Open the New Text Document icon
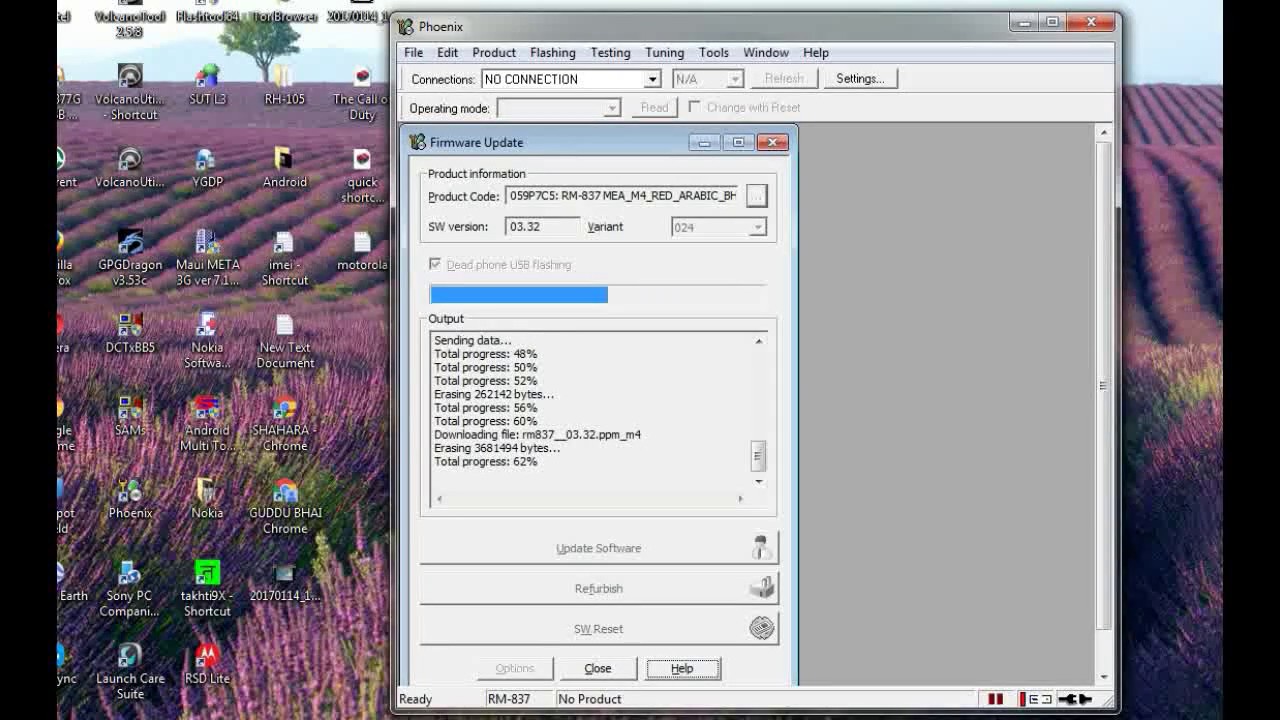1280x720 pixels. point(284,341)
